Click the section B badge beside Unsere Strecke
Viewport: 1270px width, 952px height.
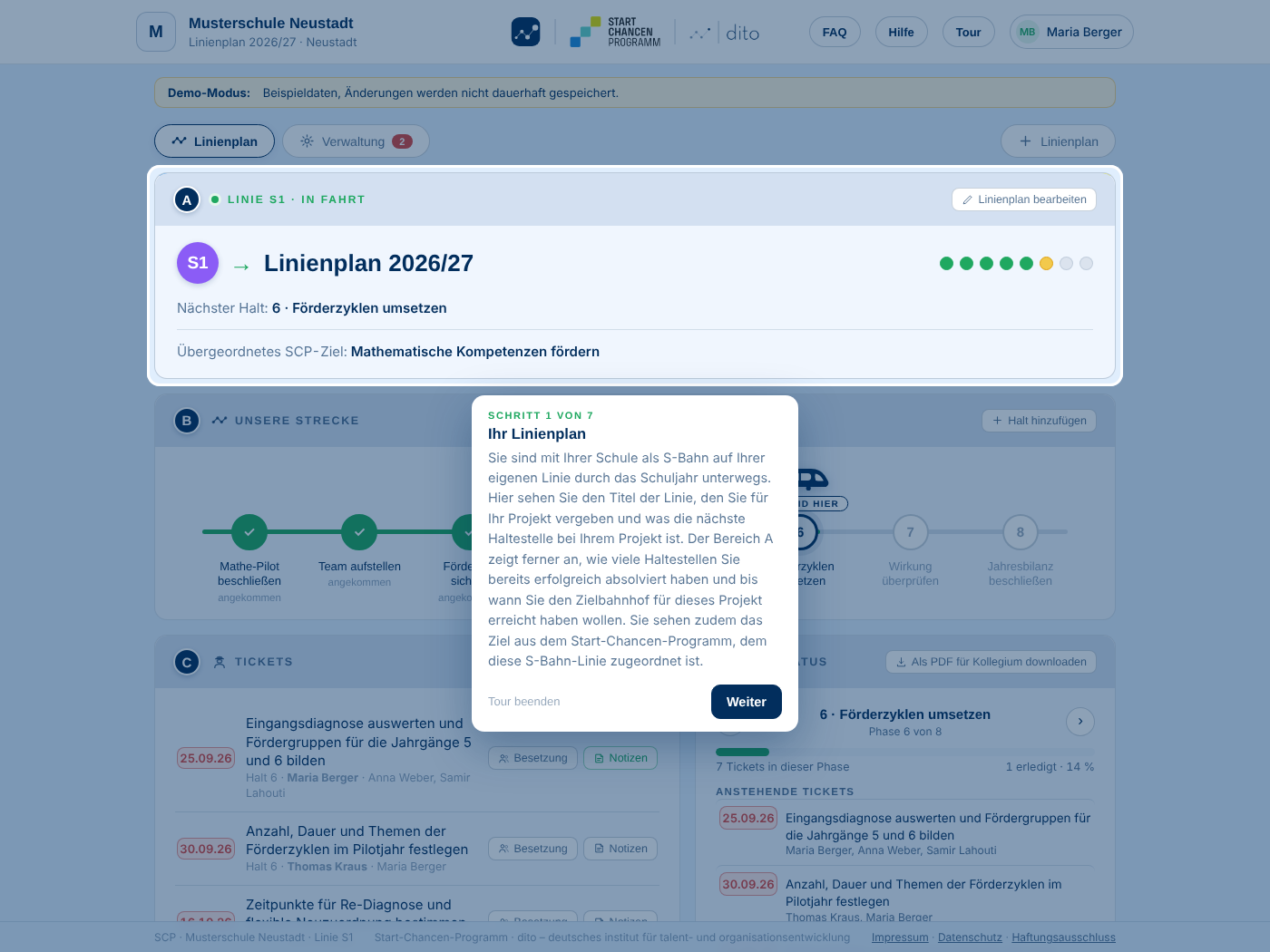coord(187,421)
